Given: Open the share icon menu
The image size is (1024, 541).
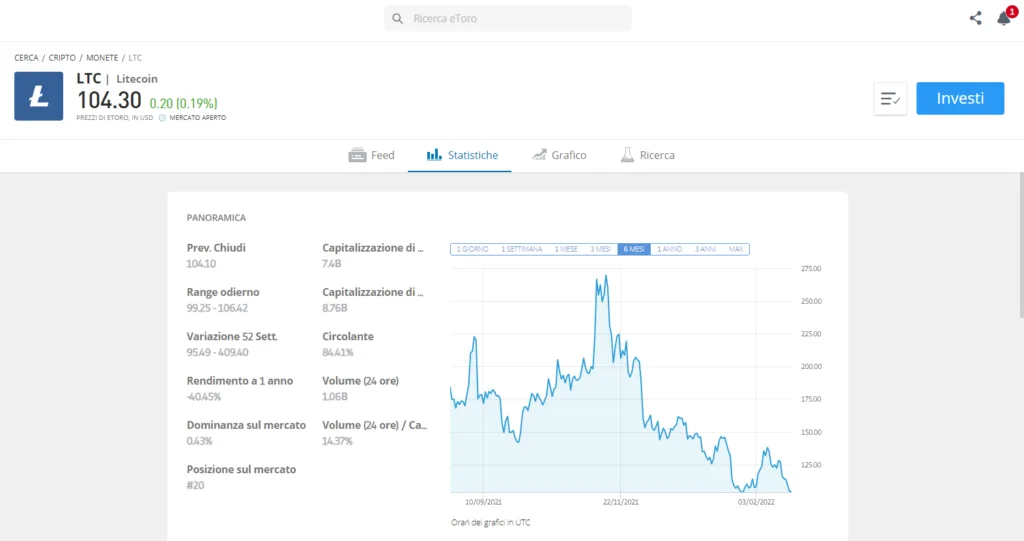Looking at the screenshot, I should click(x=975, y=18).
